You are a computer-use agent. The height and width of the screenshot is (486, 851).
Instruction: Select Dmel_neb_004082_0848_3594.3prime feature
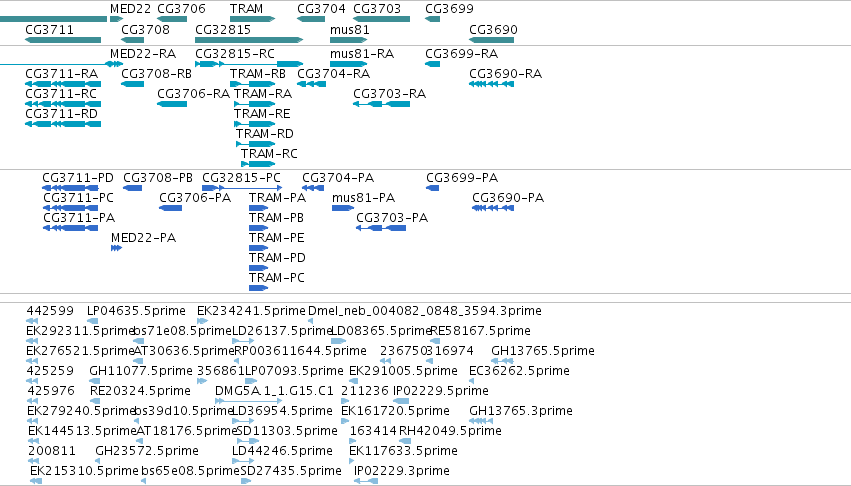pyautogui.click(x=311, y=321)
